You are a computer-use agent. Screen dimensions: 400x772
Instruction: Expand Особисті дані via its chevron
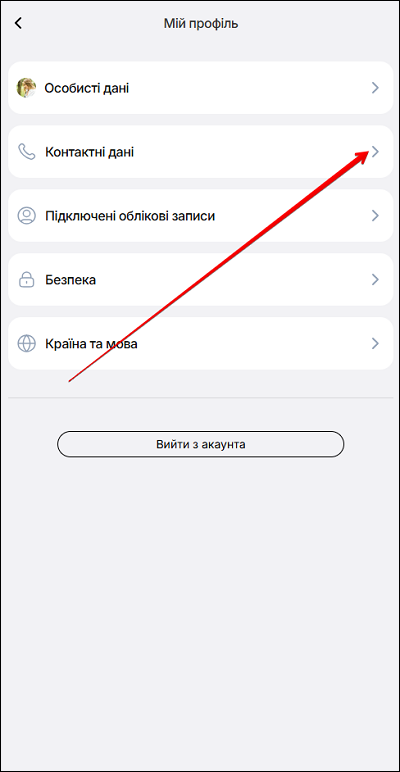coord(375,88)
